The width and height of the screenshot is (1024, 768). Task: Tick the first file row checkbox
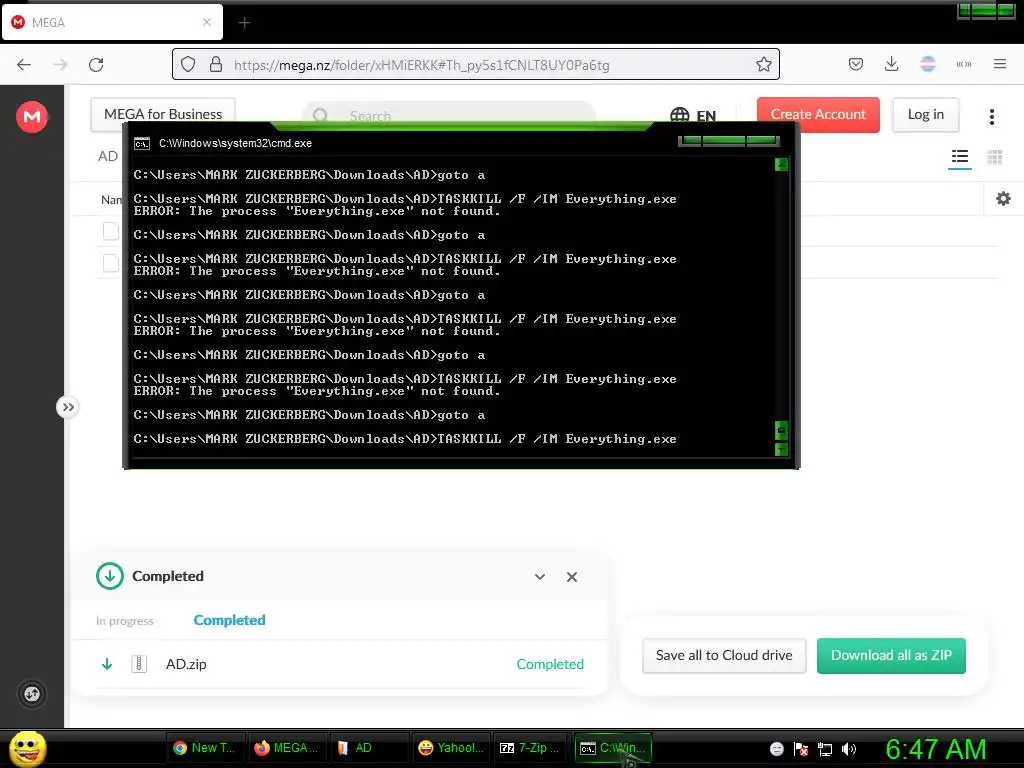coord(111,231)
